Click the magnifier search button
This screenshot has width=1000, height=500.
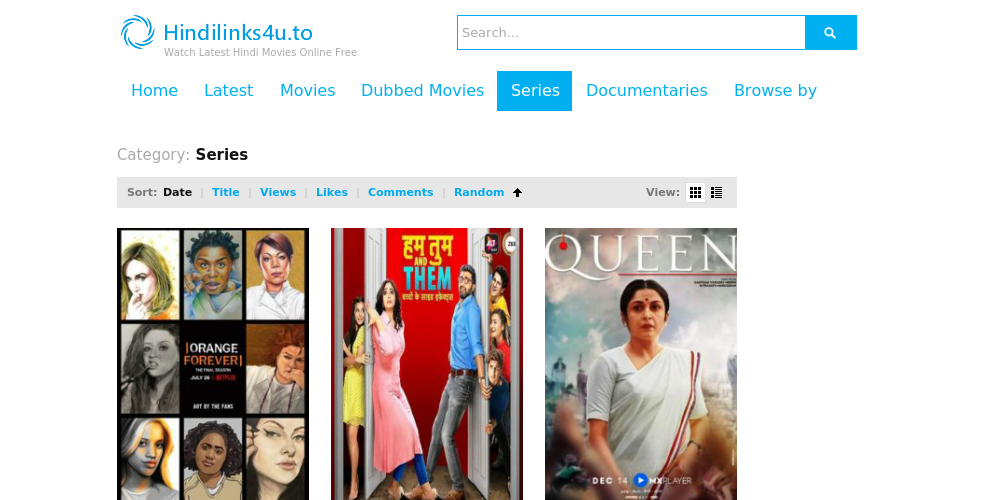pos(830,33)
